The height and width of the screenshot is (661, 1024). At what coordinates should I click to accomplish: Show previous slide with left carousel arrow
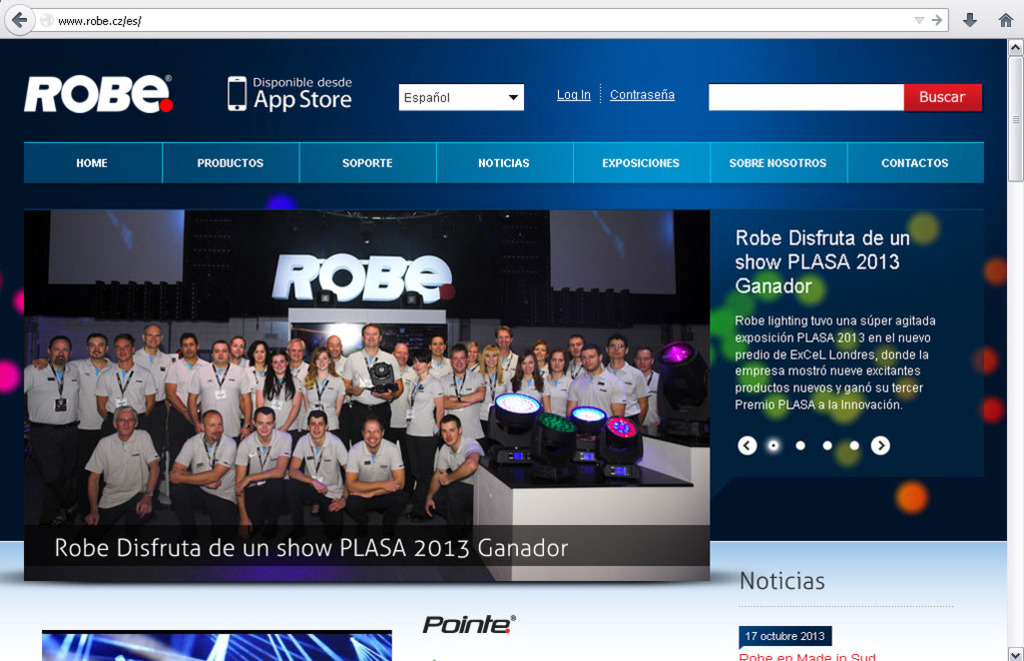click(x=747, y=446)
